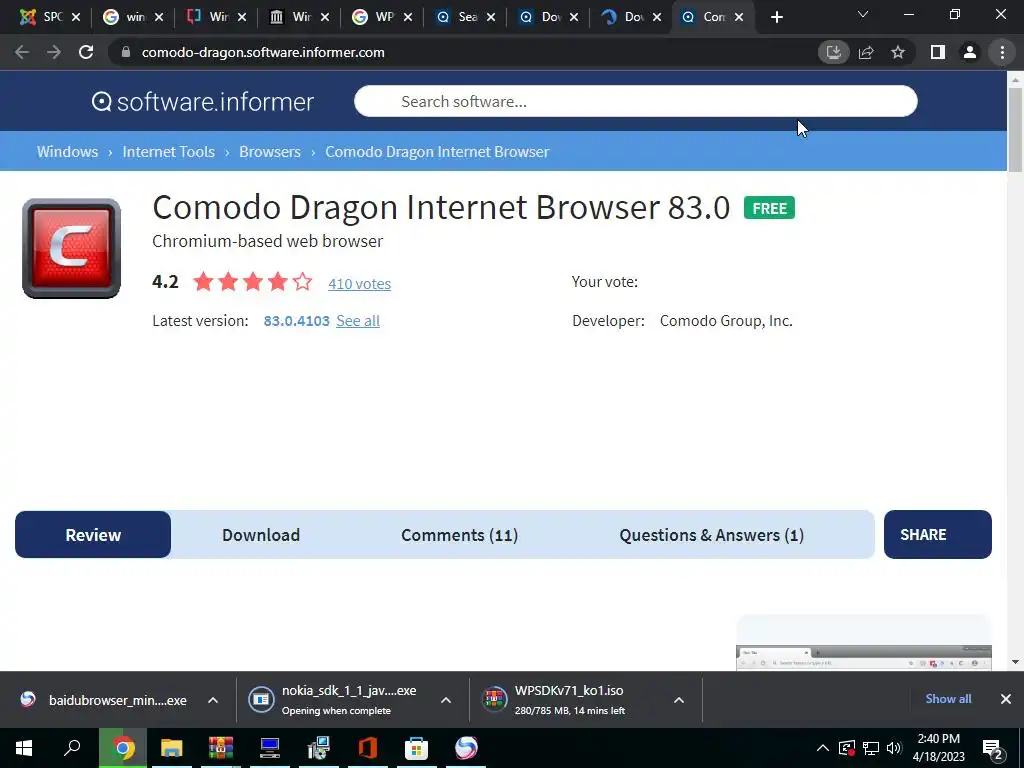This screenshot has width=1024, height=768.
Task: Expand options for nokia_sdk download
Action: [x=445, y=700]
